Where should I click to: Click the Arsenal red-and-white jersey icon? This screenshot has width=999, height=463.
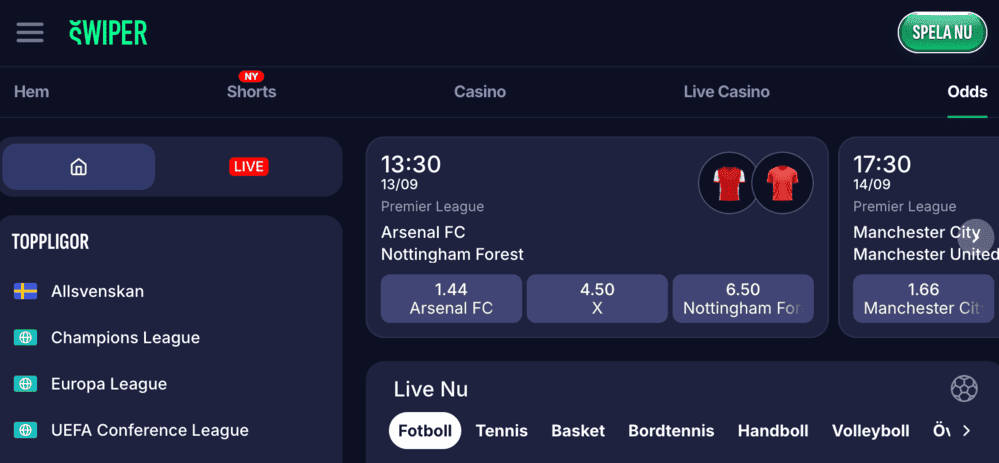click(728, 183)
